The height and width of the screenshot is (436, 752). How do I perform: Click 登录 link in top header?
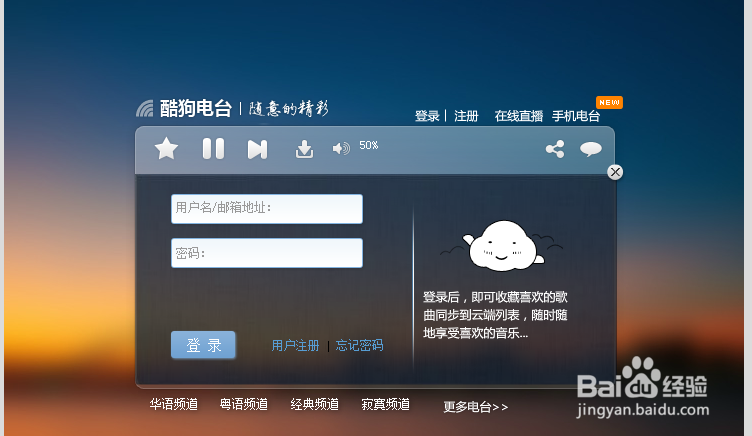click(427, 116)
